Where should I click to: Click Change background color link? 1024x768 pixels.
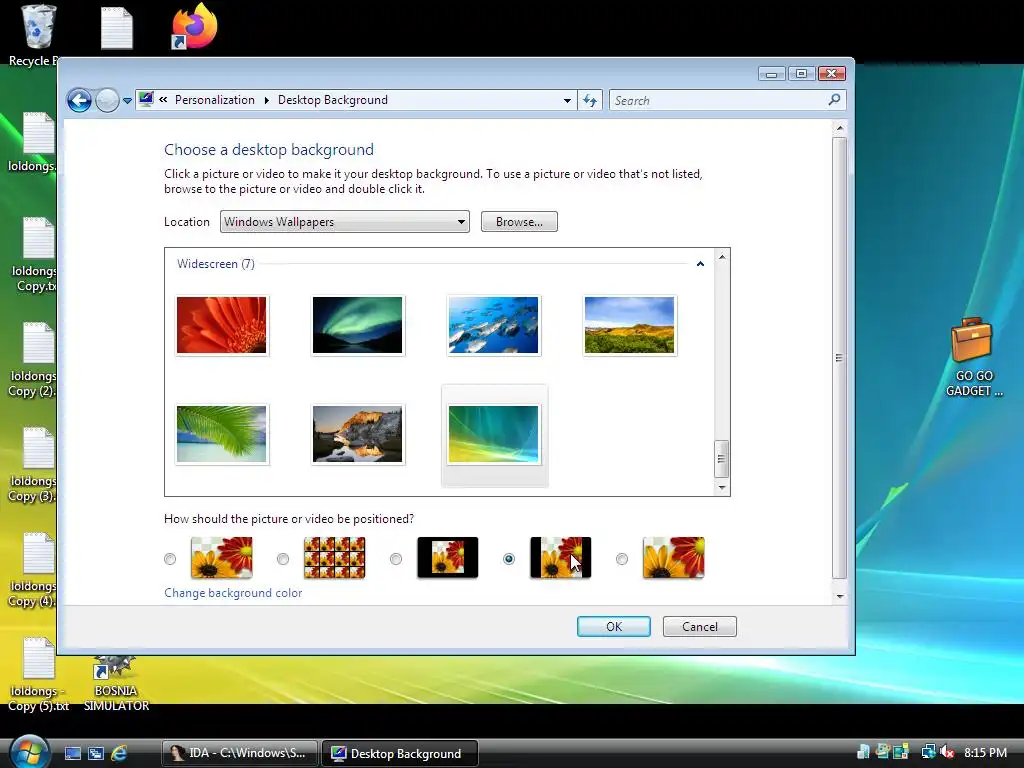(x=232, y=593)
